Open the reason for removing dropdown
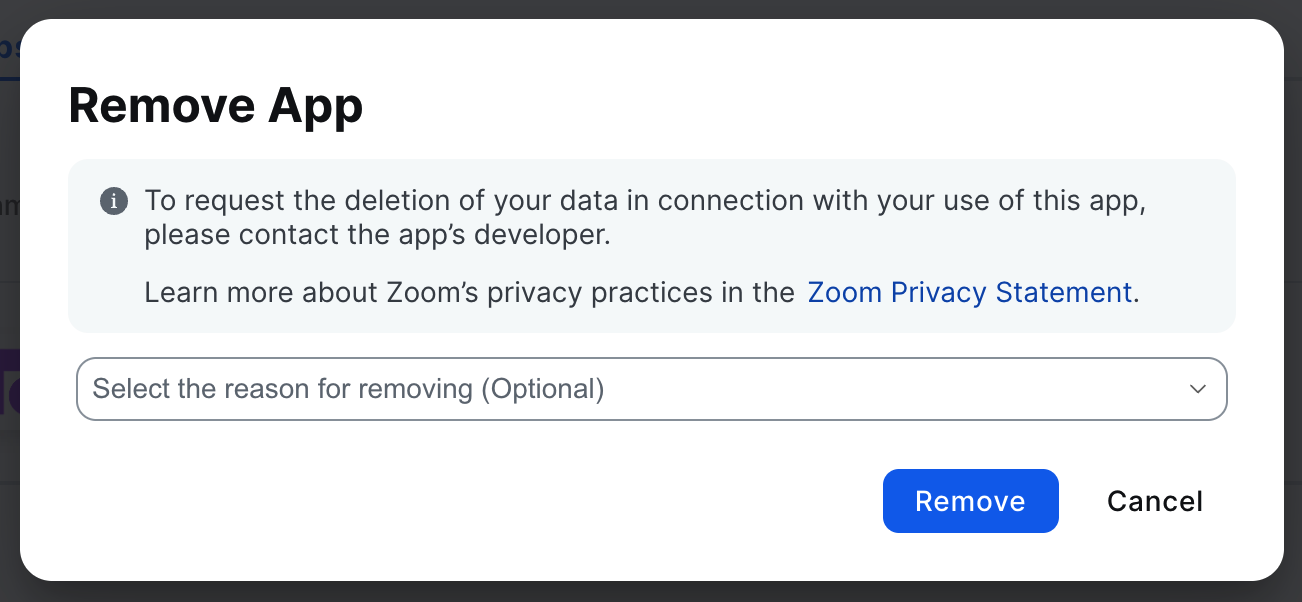Image resolution: width=1302 pixels, height=602 pixels. point(651,389)
